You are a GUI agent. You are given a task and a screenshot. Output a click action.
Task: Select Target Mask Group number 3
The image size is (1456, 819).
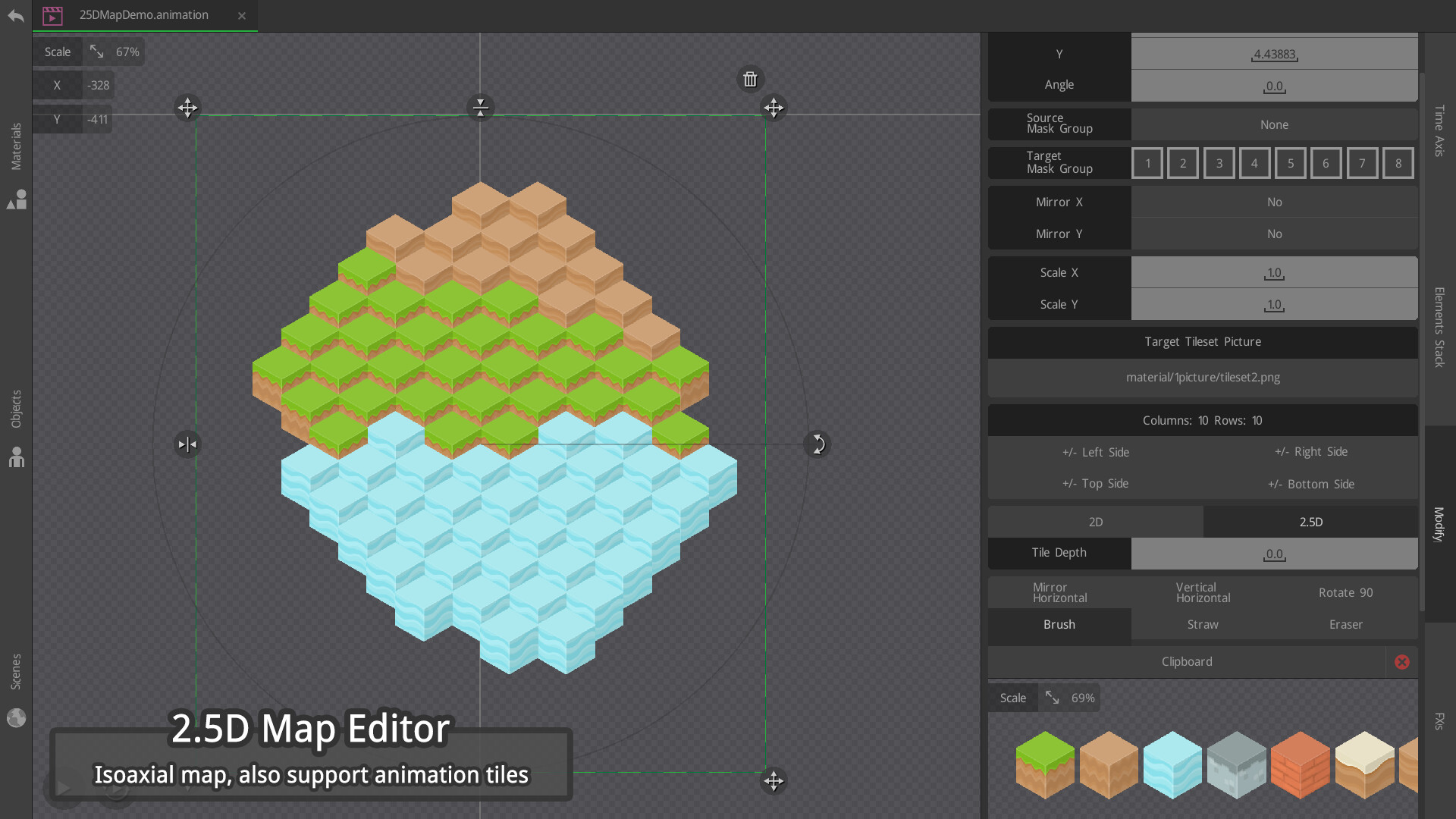(x=1219, y=162)
